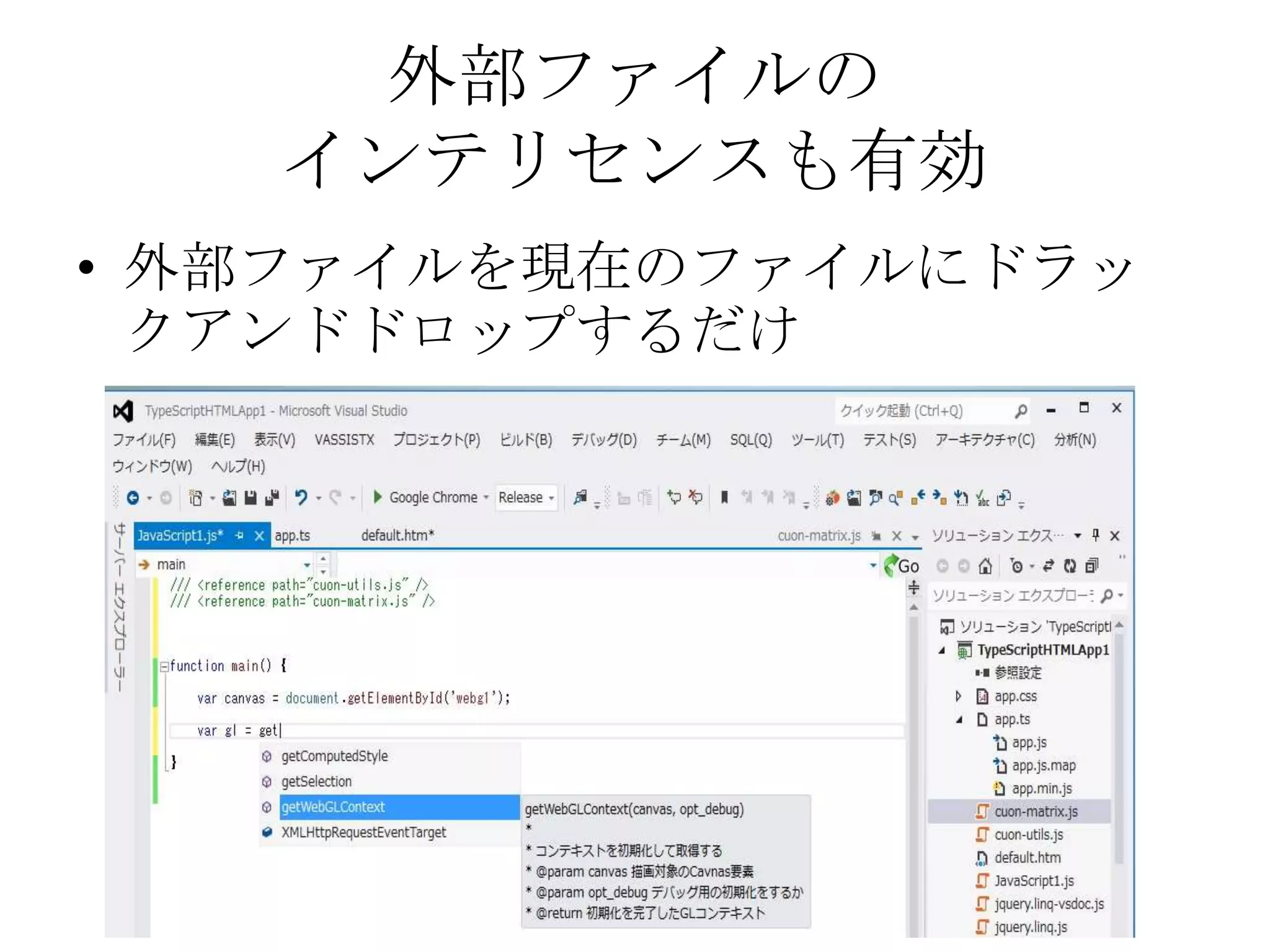The width and height of the screenshot is (1270, 952).
Task: Open the ファイル(F) menu
Action: point(144,439)
